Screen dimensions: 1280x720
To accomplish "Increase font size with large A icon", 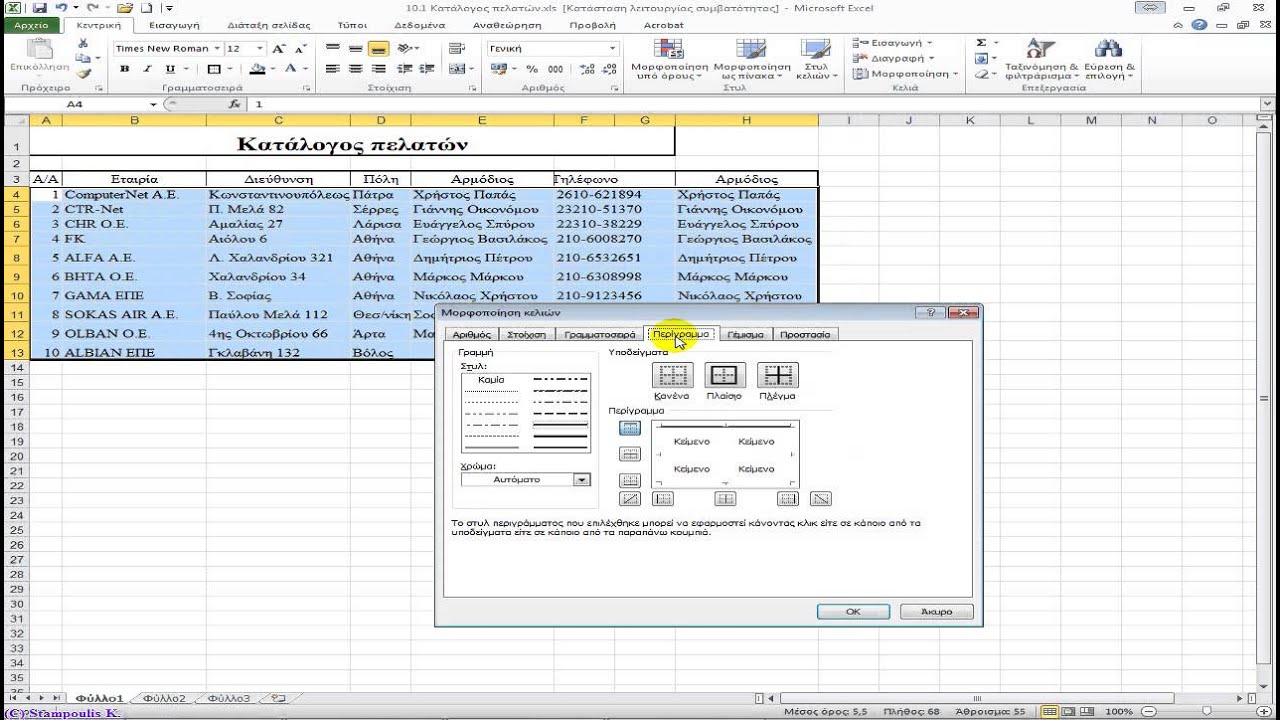I will tap(279, 48).
